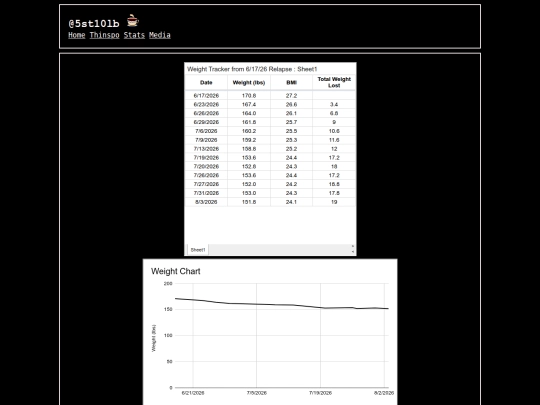Image resolution: width=540 pixels, height=405 pixels.
Task: Click the 8/2/2026 label on the chart's x-axis
Action: [x=384, y=393]
